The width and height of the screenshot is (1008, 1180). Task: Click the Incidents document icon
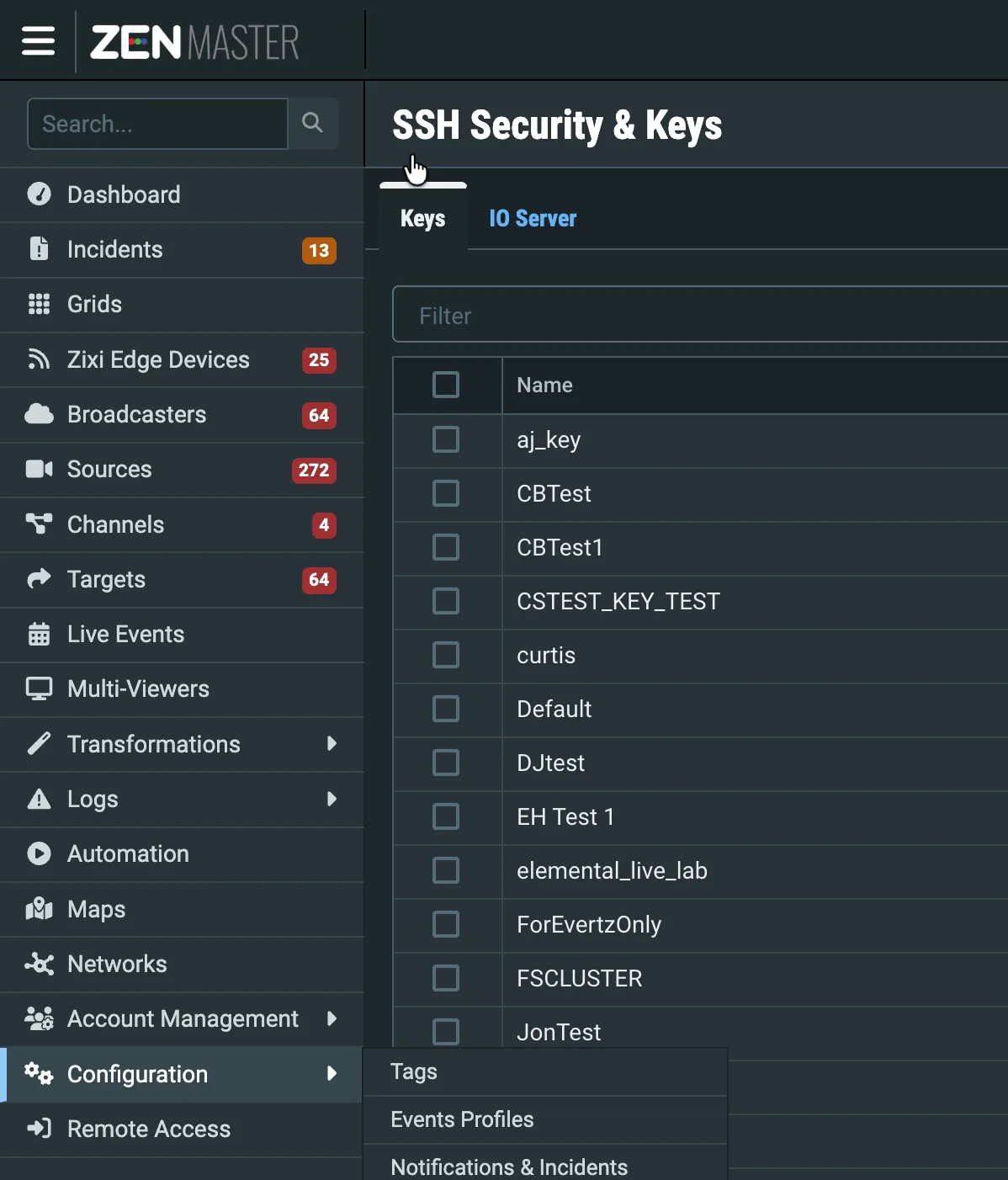point(39,249)
